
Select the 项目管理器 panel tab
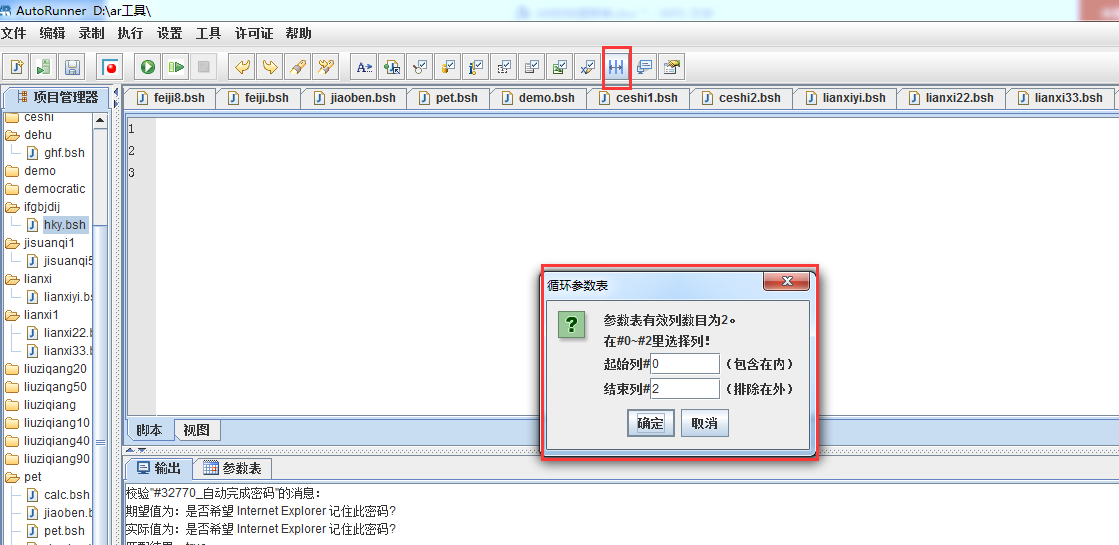click(57, 98)
